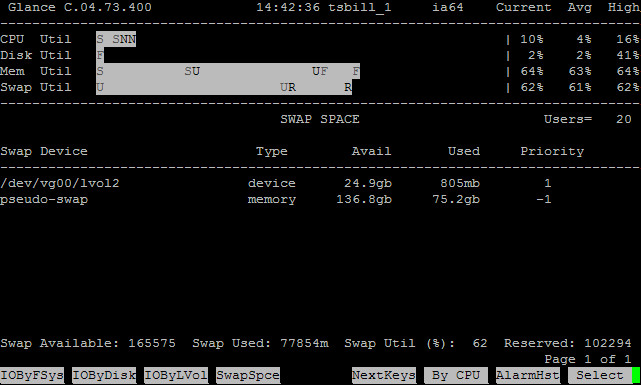Viewport: 641px width, 385px height.
Task: Click the Disk Util bar
Action: point(100,55)
